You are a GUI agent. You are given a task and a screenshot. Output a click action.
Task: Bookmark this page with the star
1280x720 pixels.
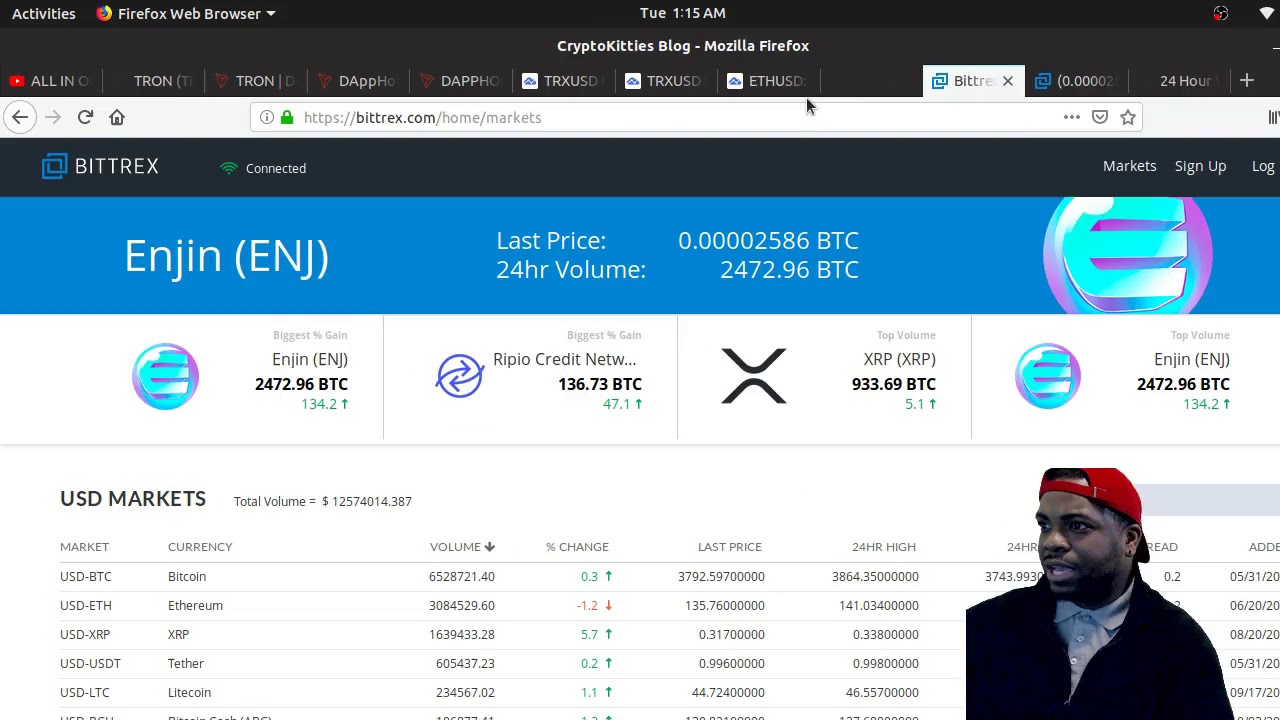click(1128, 118)
